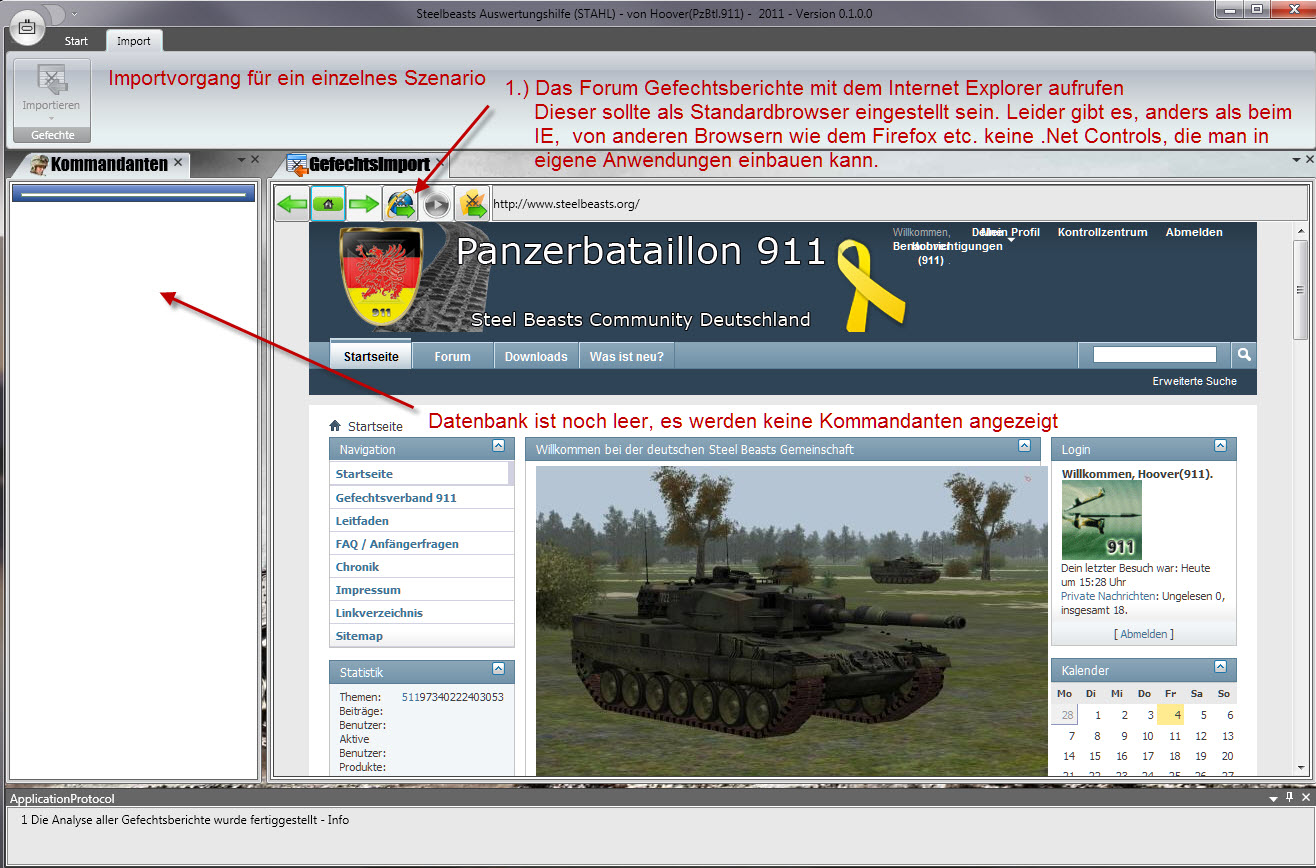This screenshot has width=1316, height=868.
Task: Open the Startseite tab on the forum
Action: 371,356
